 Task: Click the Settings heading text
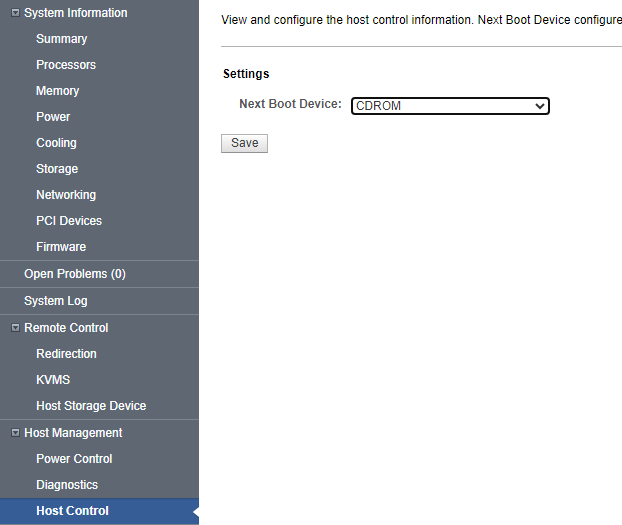(246, 74)
